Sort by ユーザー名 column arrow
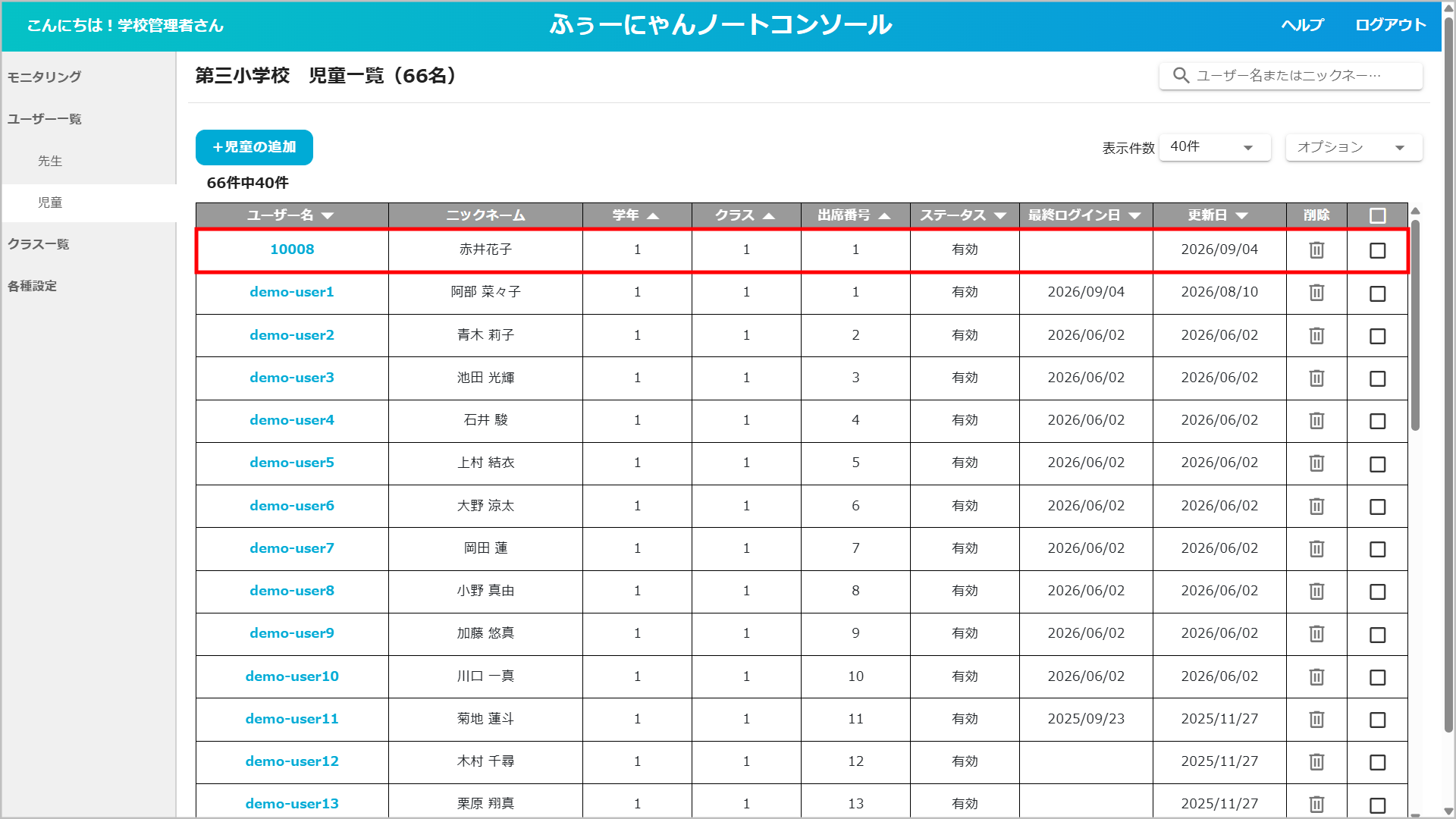 [x=328, y=216]
